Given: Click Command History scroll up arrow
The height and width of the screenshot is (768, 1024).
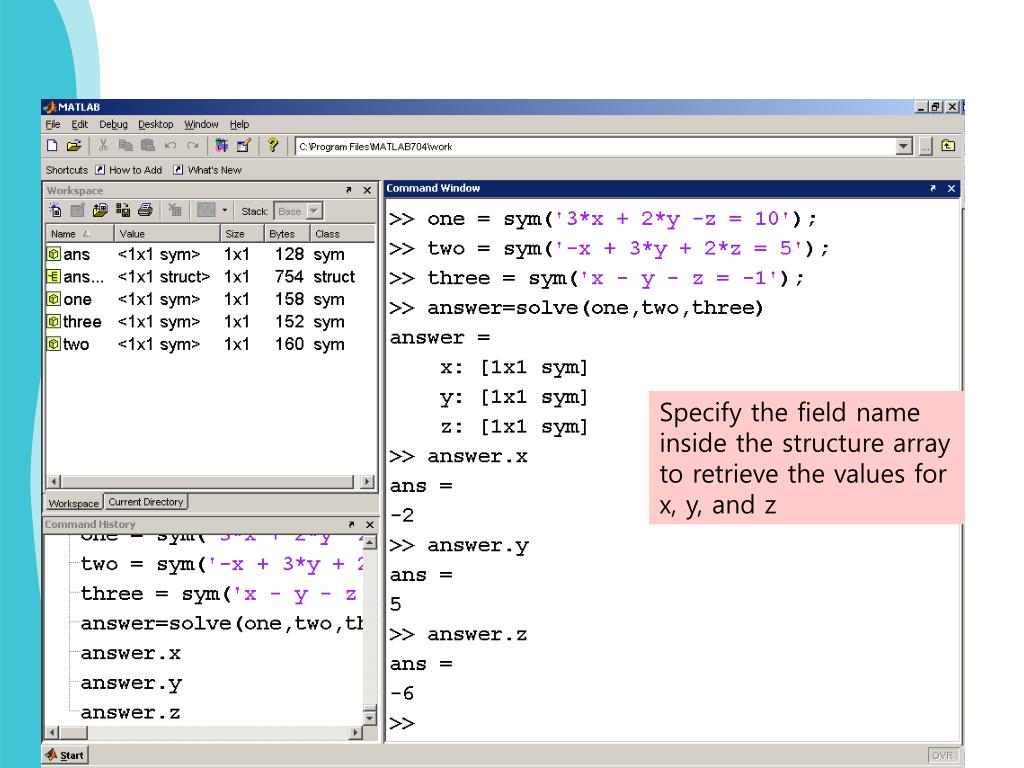Looking at the screenshot, I should (x=370, y=543).
